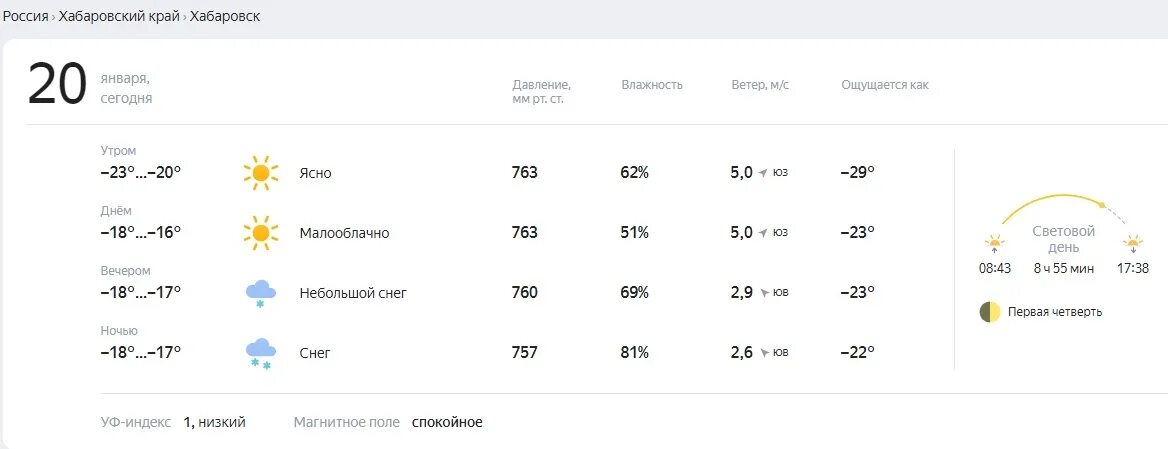The height and width of the screenshot is (449, 1168).
Task: Open the Хабаровский край breadcrumb link
Action: coord(119,16)
